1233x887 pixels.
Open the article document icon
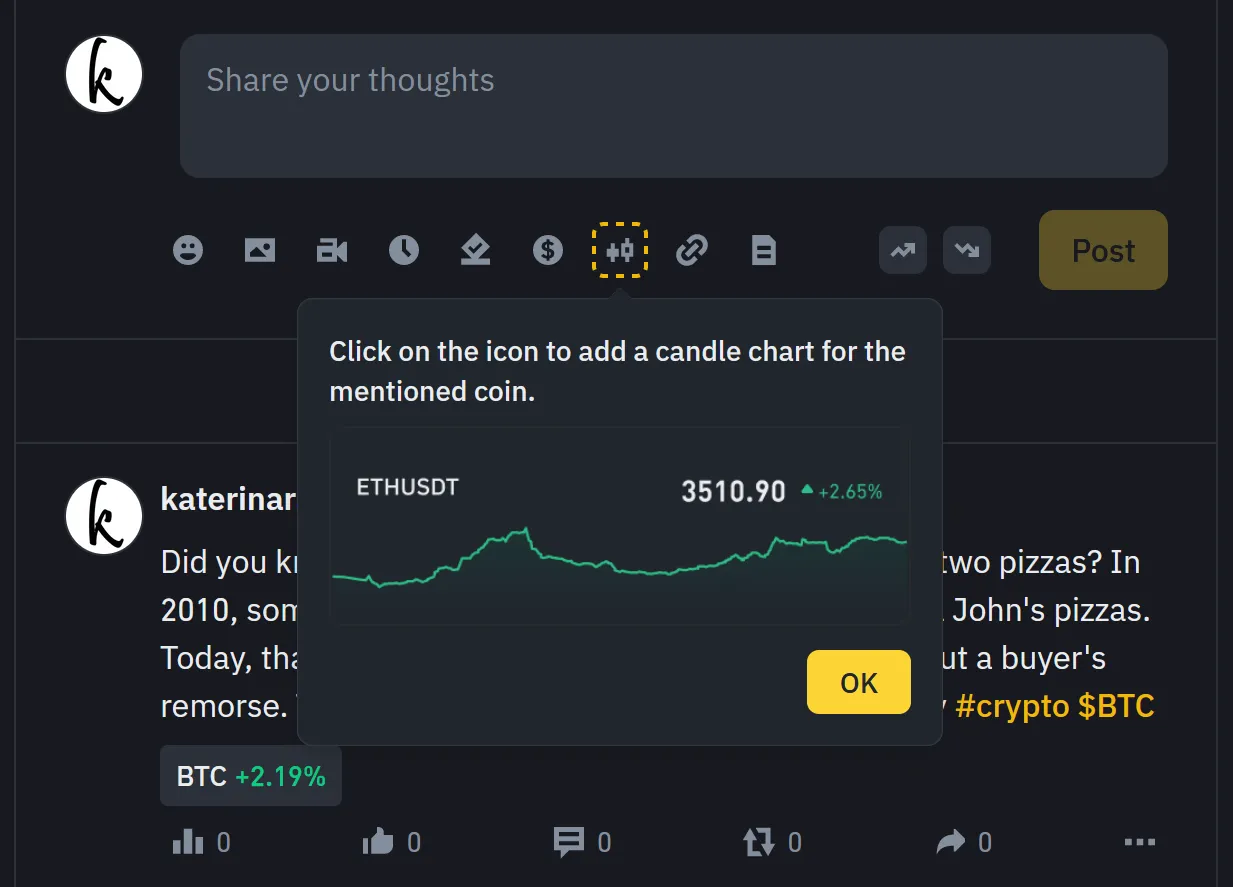tap(764, 250)
